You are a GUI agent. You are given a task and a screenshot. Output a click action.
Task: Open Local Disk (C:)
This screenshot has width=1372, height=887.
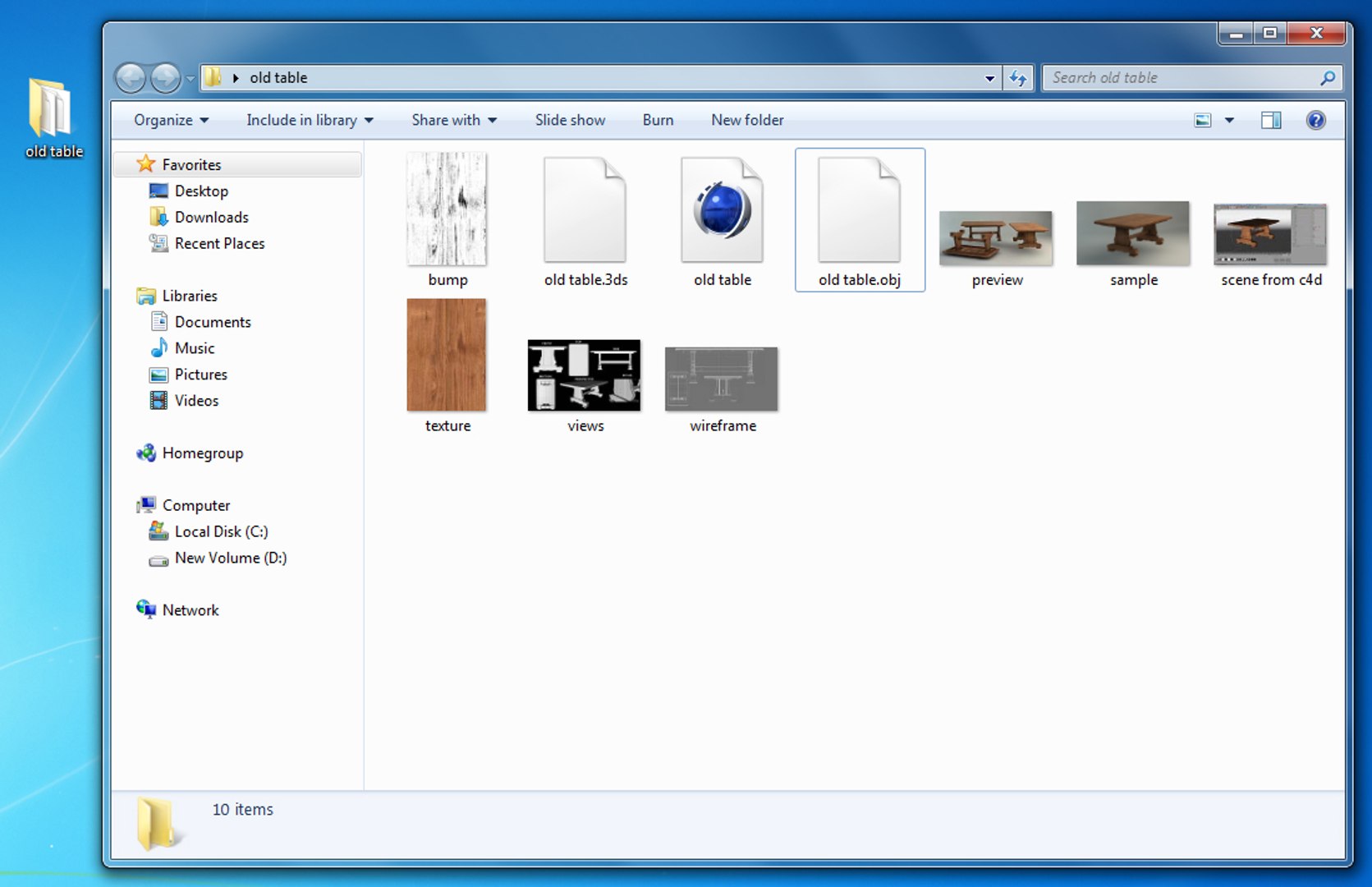coord(221,531)
